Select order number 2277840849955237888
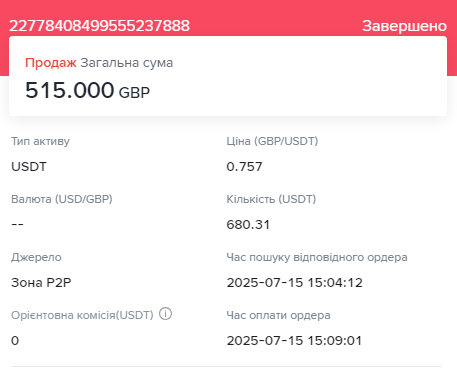 pyautogui.click(x=99, y=26)
